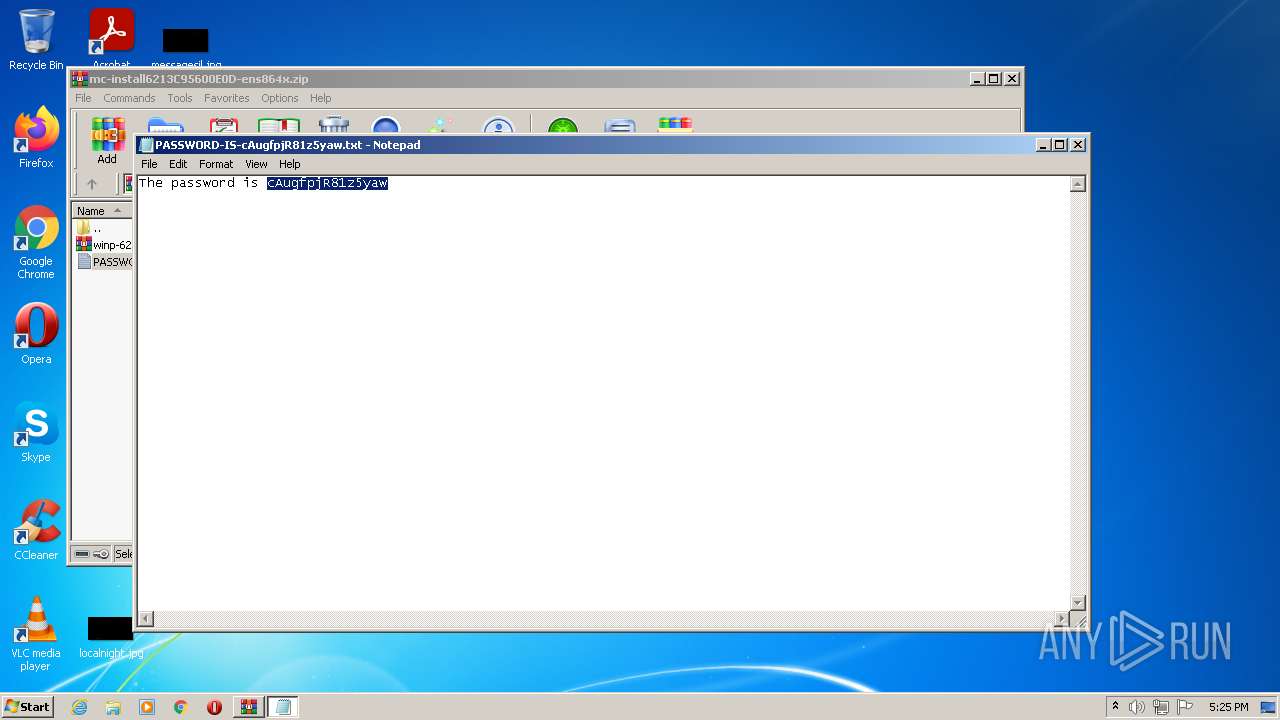Open the Recycle Bin desktop icon
The height and width of the screenshot is (720, 1280).
(x=36, y=40)
